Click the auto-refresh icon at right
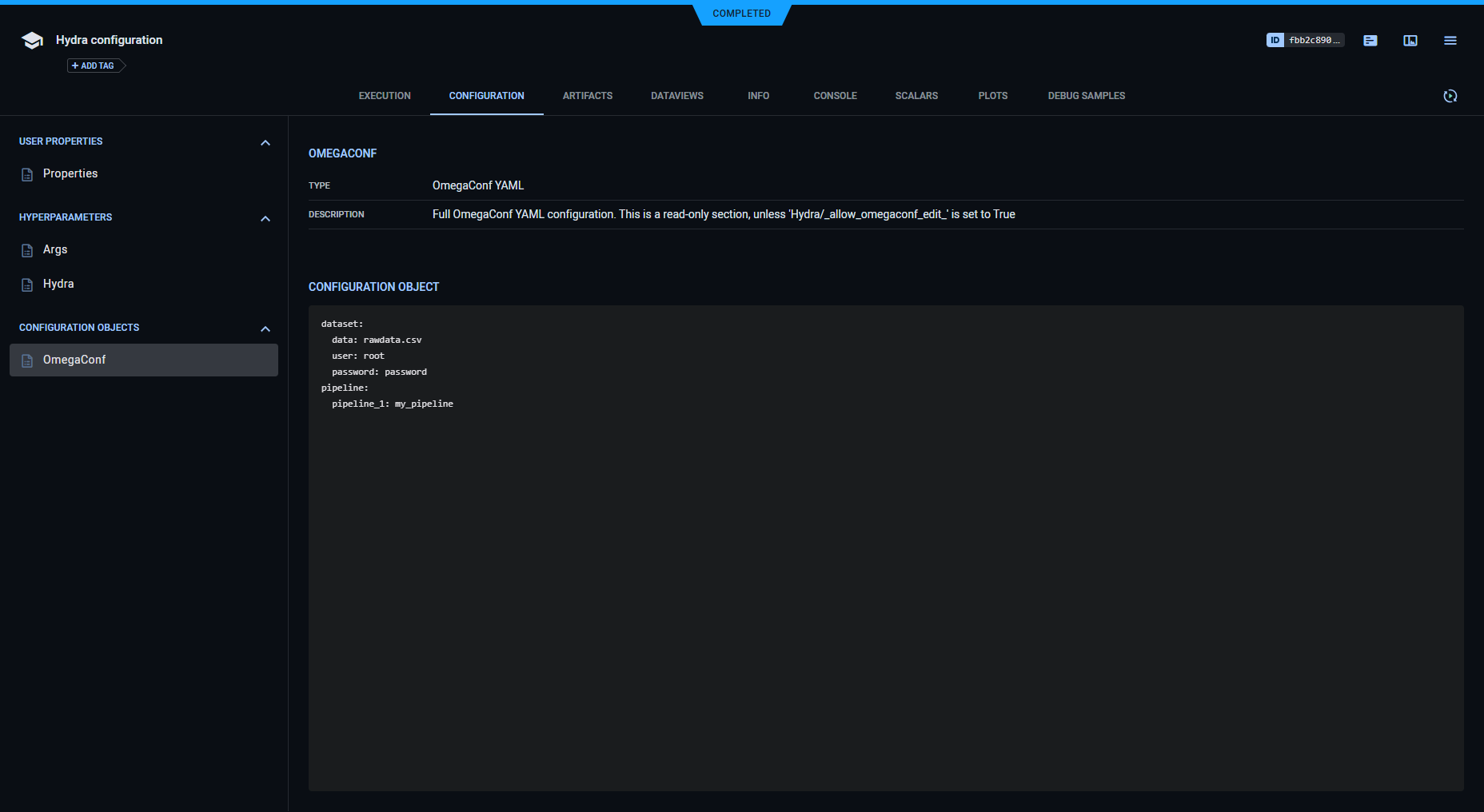1484x812 pixels. 1450,96
